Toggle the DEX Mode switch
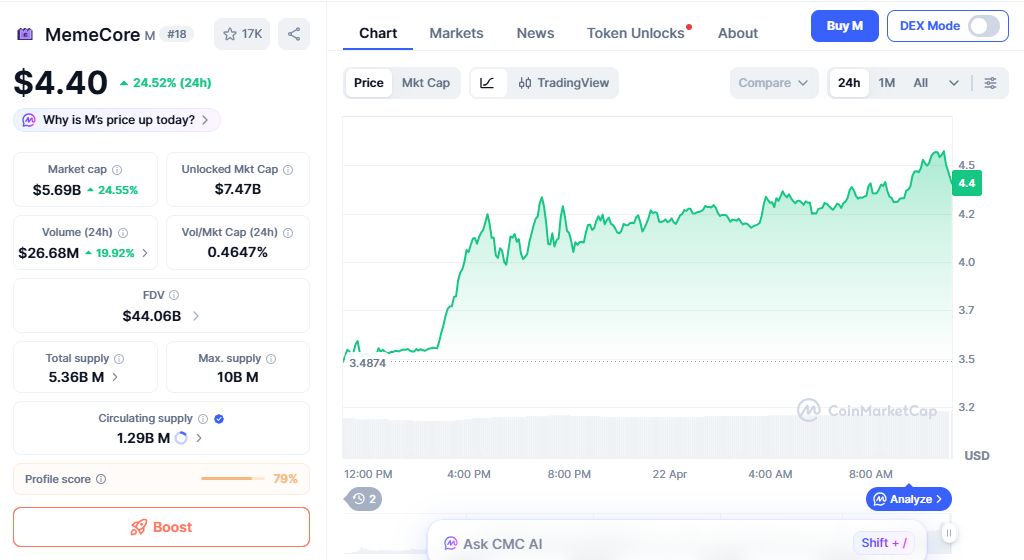Screen dimensions: 1024x560 (984, 26)
